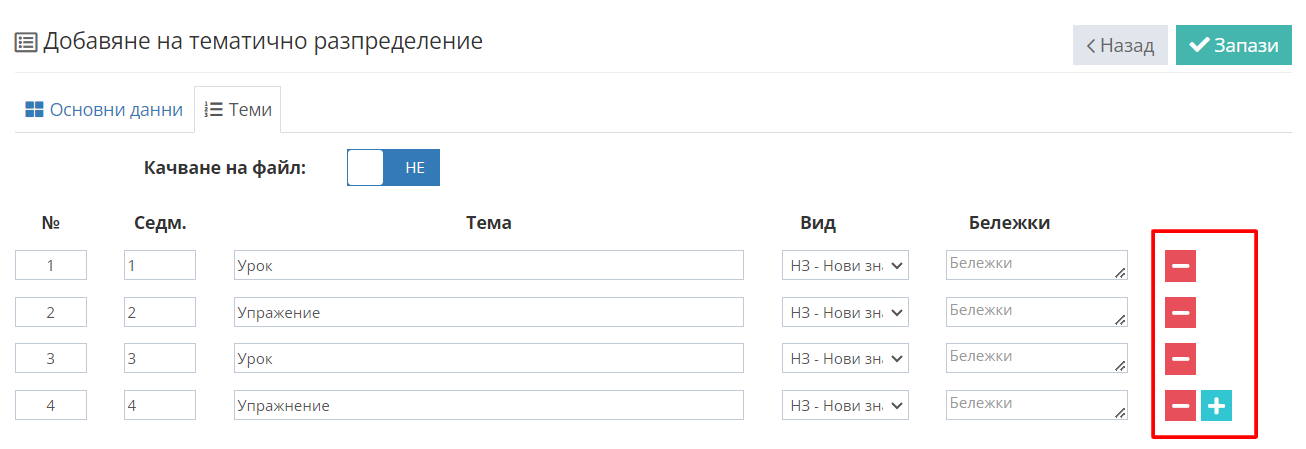Remove topic row 4 with minus icon
Image resolution: width=1306 pixels, height=449 pixels.
pyautogui.click(x=1180, y=405)
